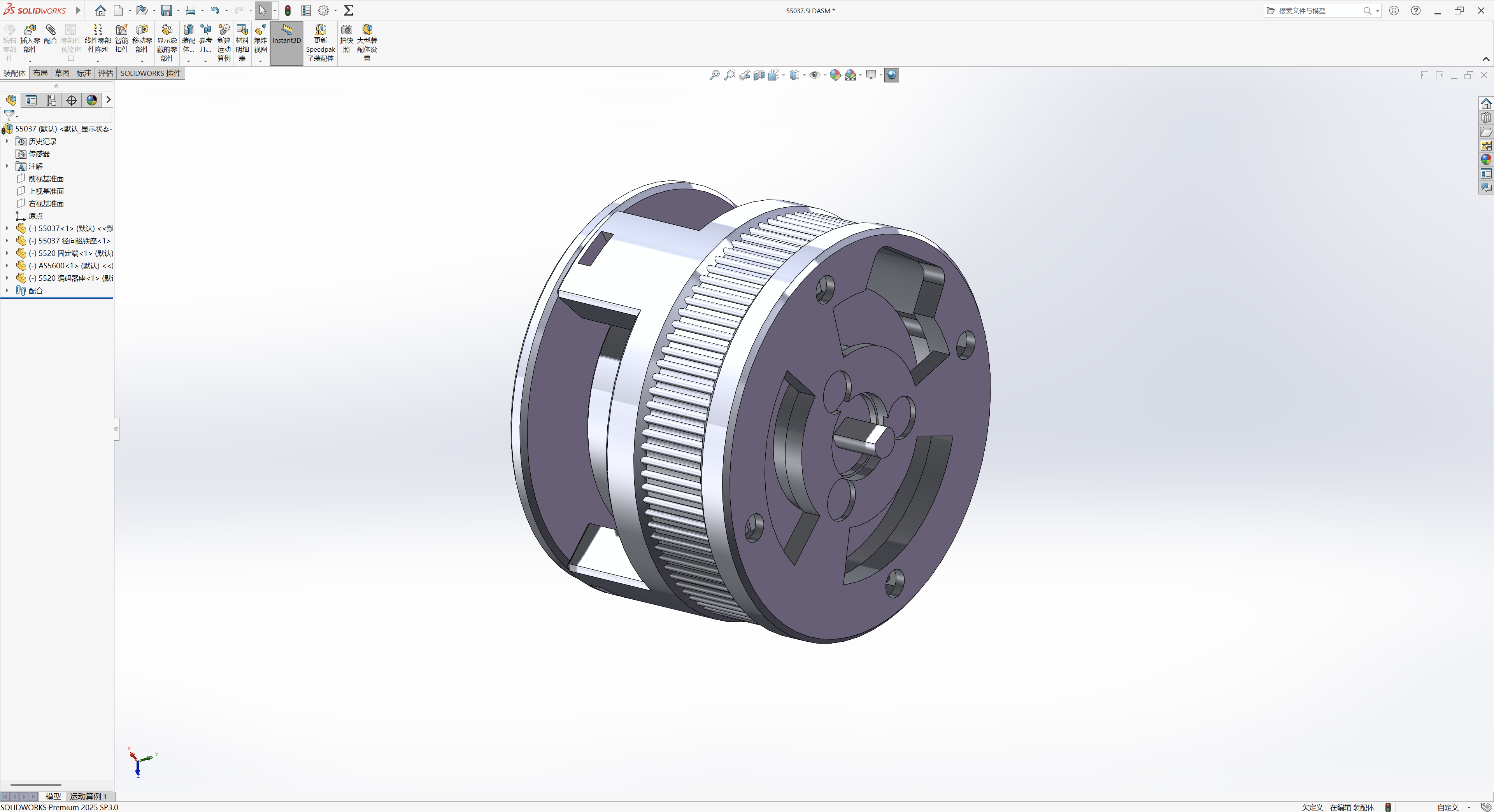Switch to the 草图 (Sketch) tab
The width and height of the screenshot is (1494, 812).
[62, 73]
